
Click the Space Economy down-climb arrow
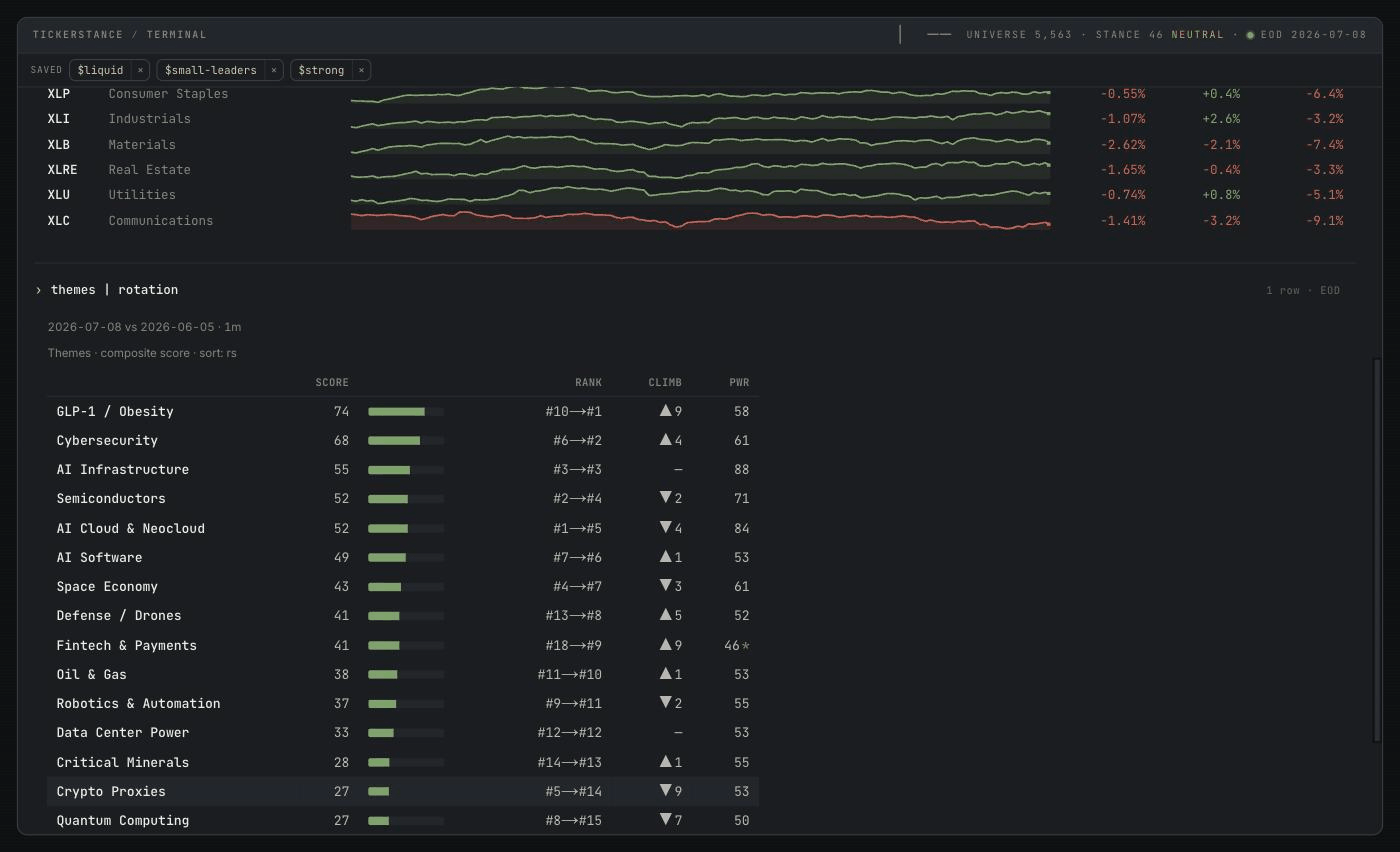coord(665,586)
